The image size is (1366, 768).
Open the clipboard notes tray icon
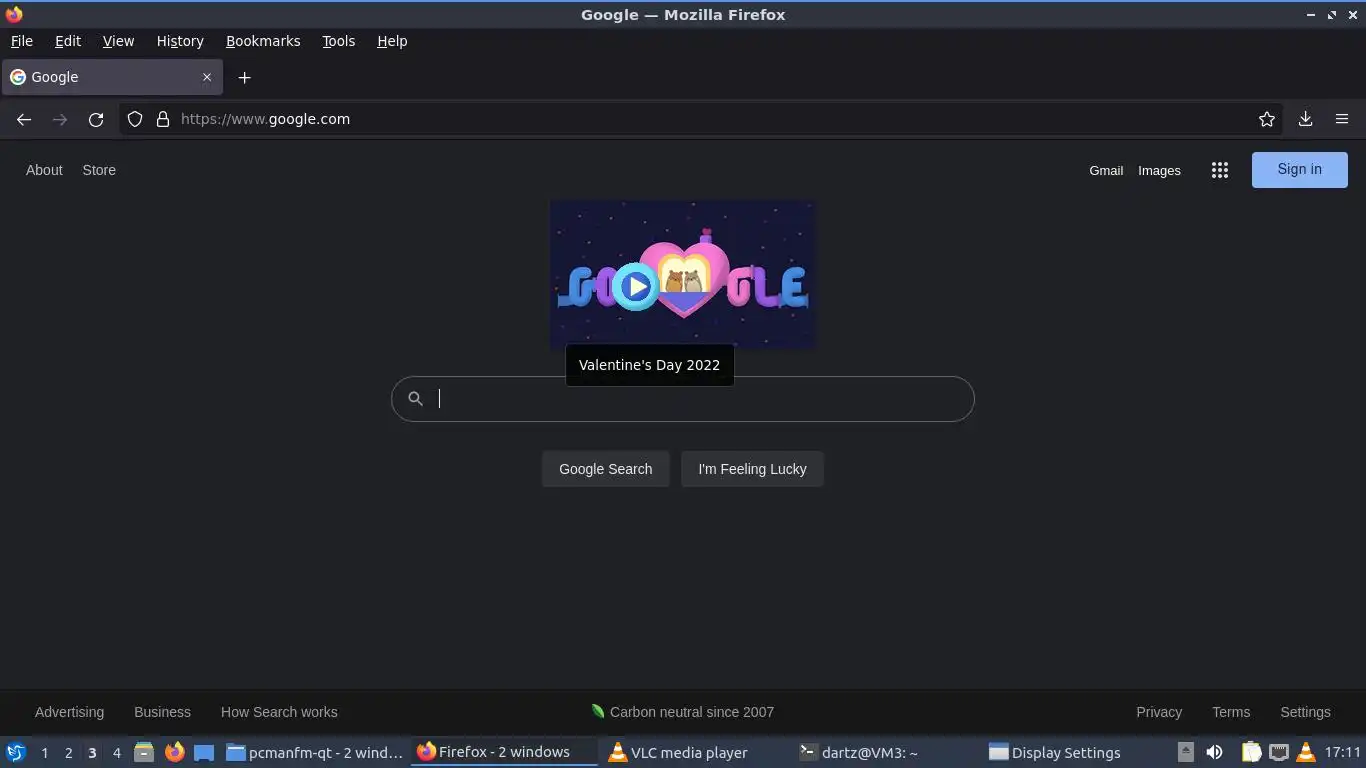coord(1251,752)
